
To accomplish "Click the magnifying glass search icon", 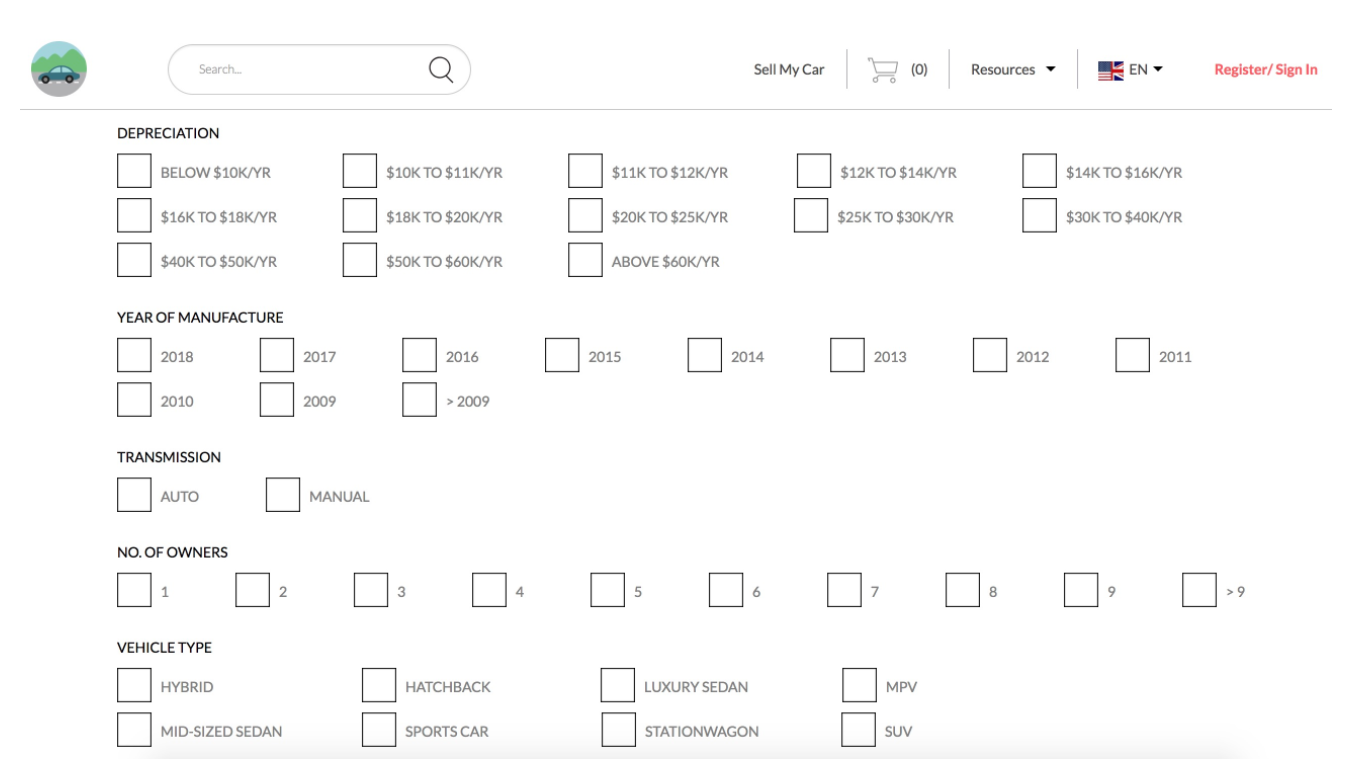I will [x=441, y=69].
